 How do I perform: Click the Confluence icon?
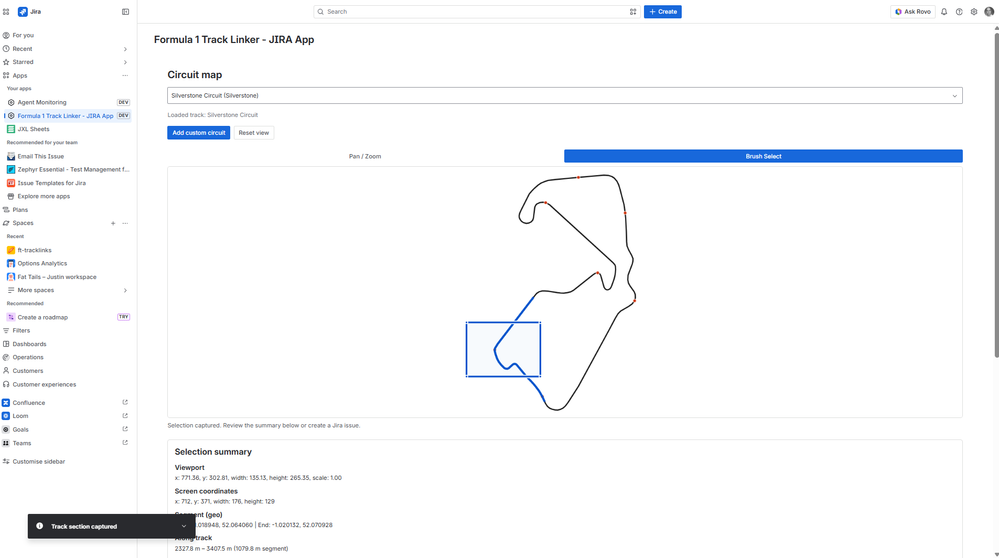[x=6, y=403]
